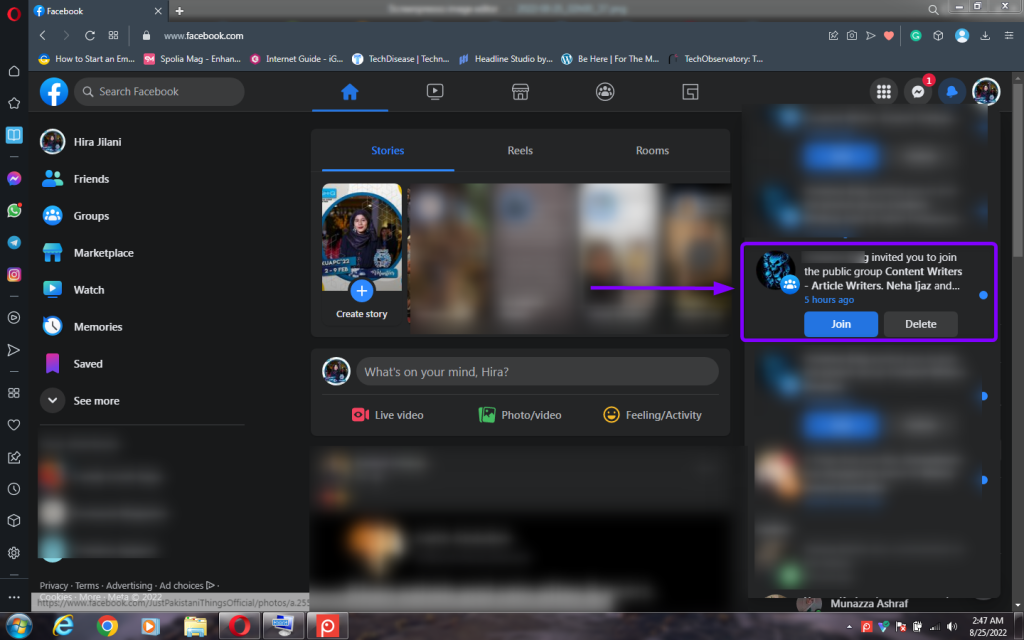Open Instagram in Opera sidebar
1024x640 pixels.
click(x=14, y=274)
